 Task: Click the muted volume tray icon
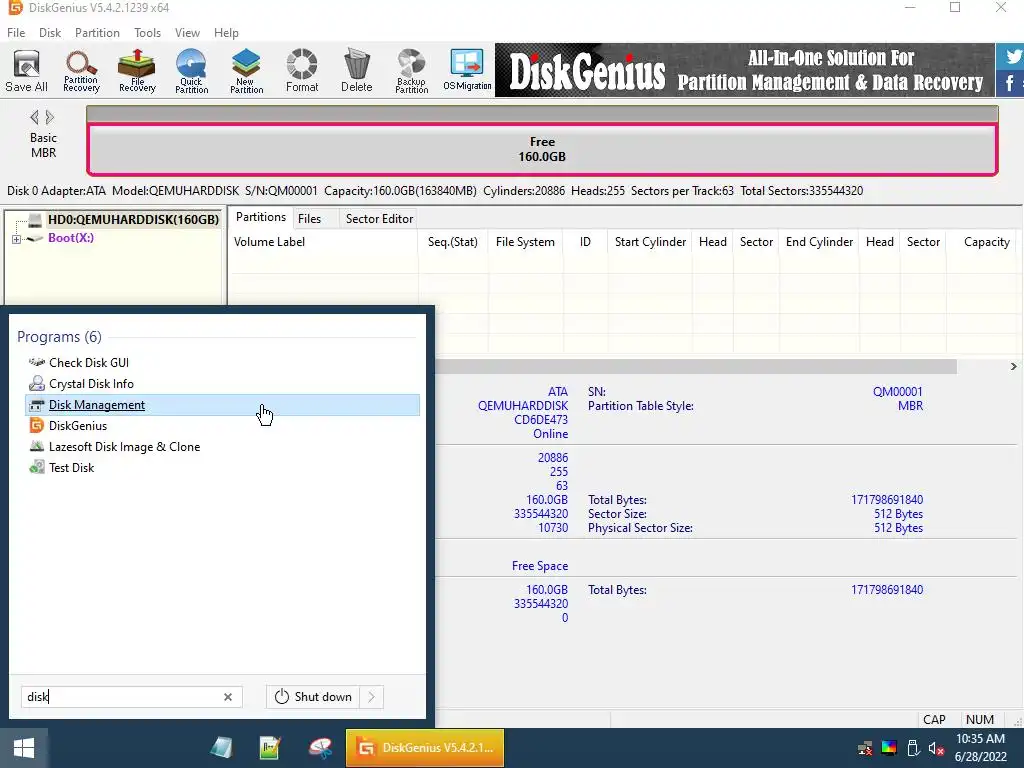936,748
